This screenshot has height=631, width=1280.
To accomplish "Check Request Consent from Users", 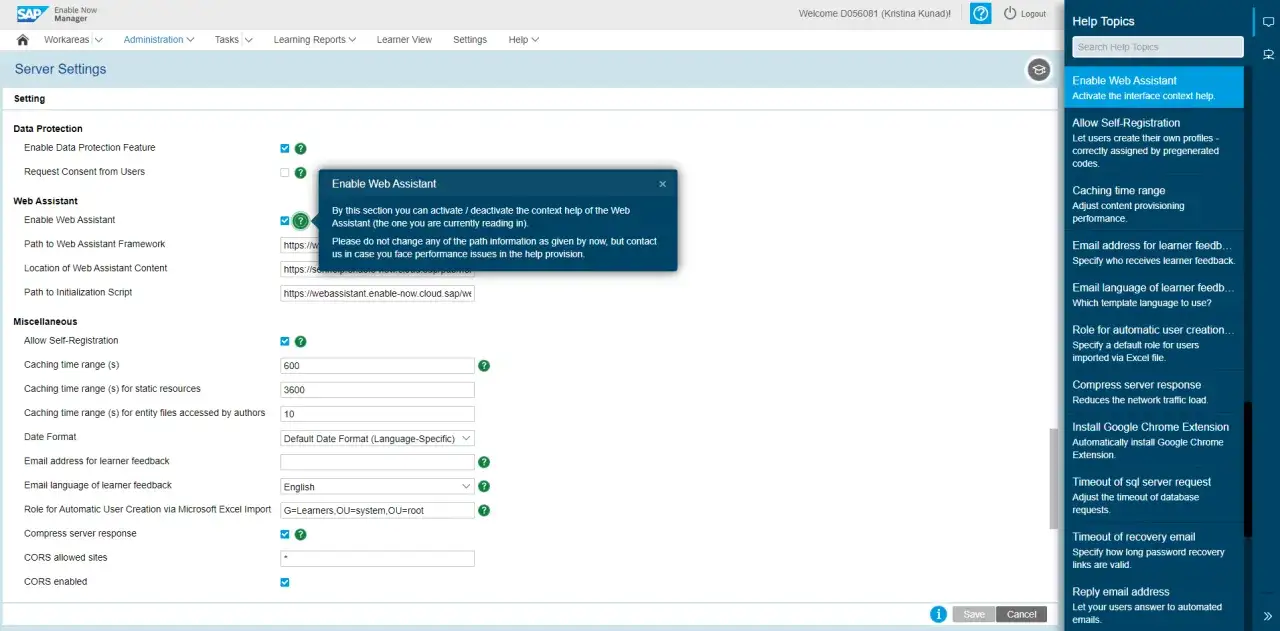I will tap(285, 172).
